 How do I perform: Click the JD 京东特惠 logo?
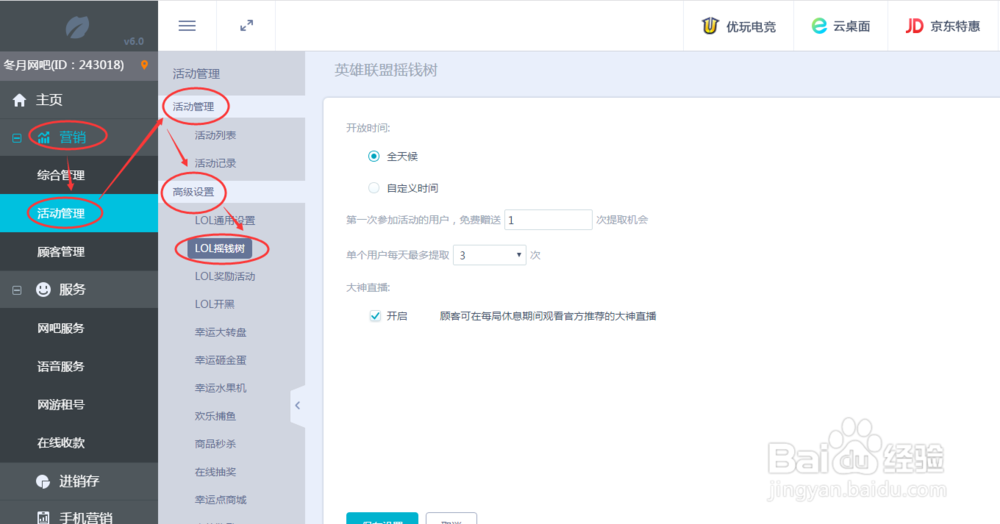coord(914,26)
